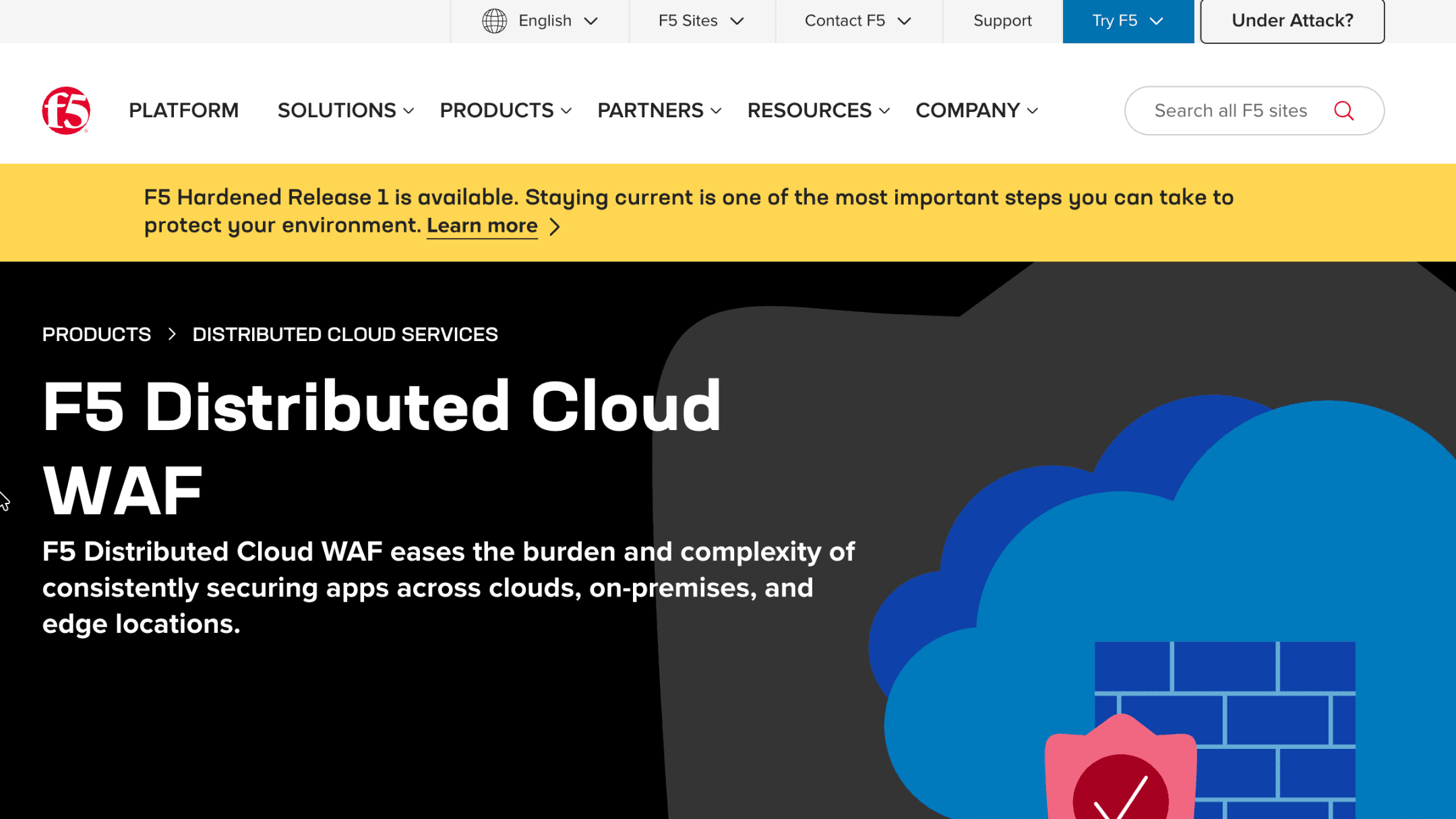Click the F5 Distributed Cloud WAF heading
This screenshot has height=819, width=1456.
tap(382, 448)
